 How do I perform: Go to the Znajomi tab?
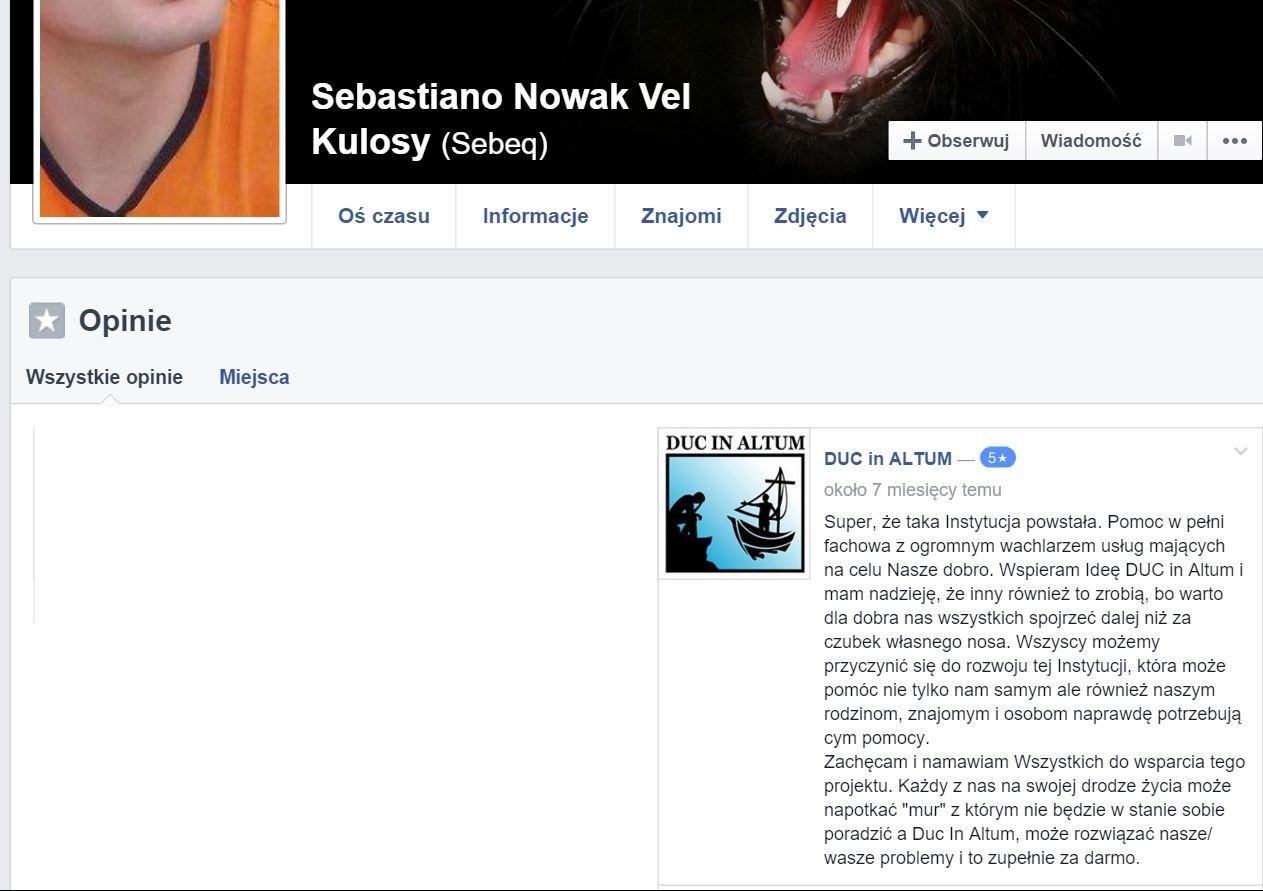point(681,216)
